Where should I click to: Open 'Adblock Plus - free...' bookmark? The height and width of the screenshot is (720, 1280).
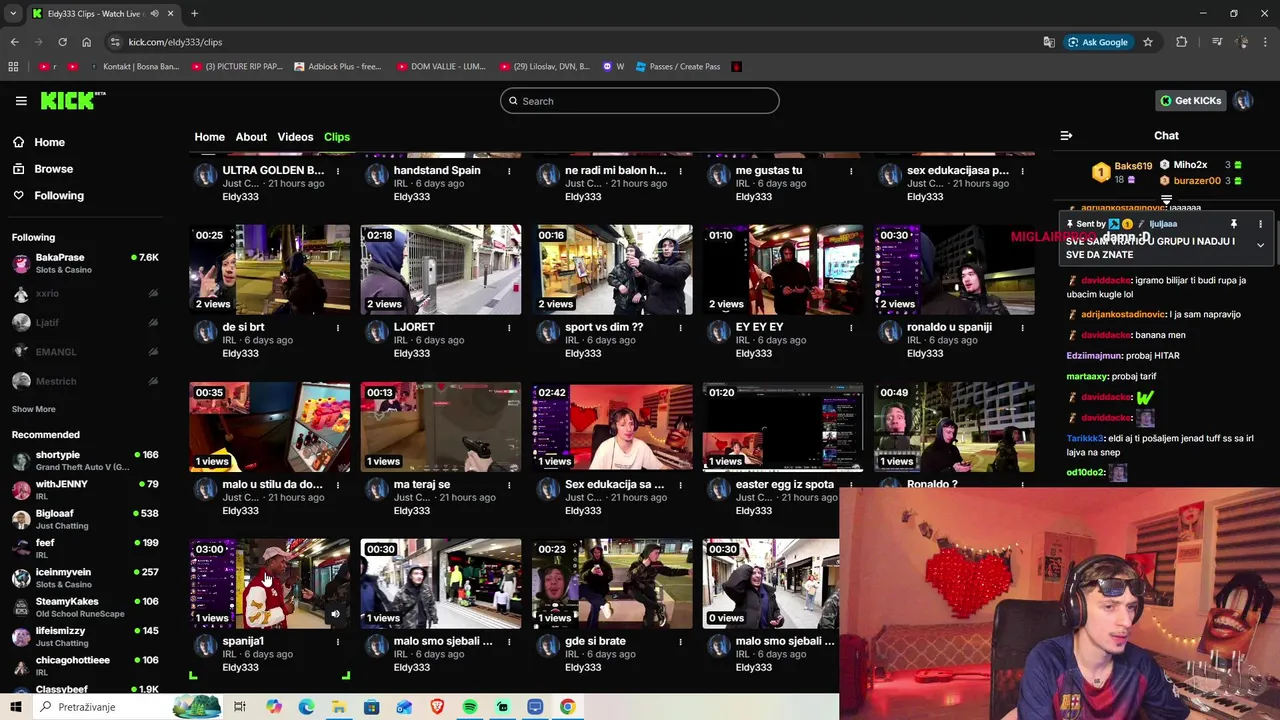pyautogui.click(x=338, y=67)
